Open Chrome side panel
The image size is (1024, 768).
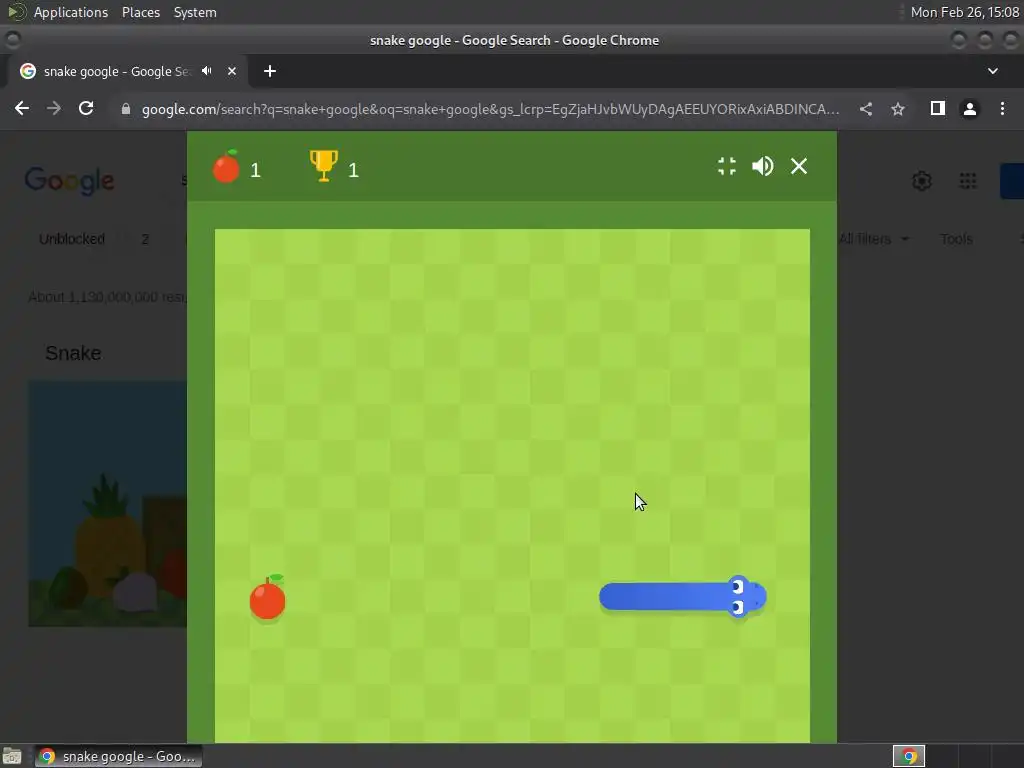938,108
